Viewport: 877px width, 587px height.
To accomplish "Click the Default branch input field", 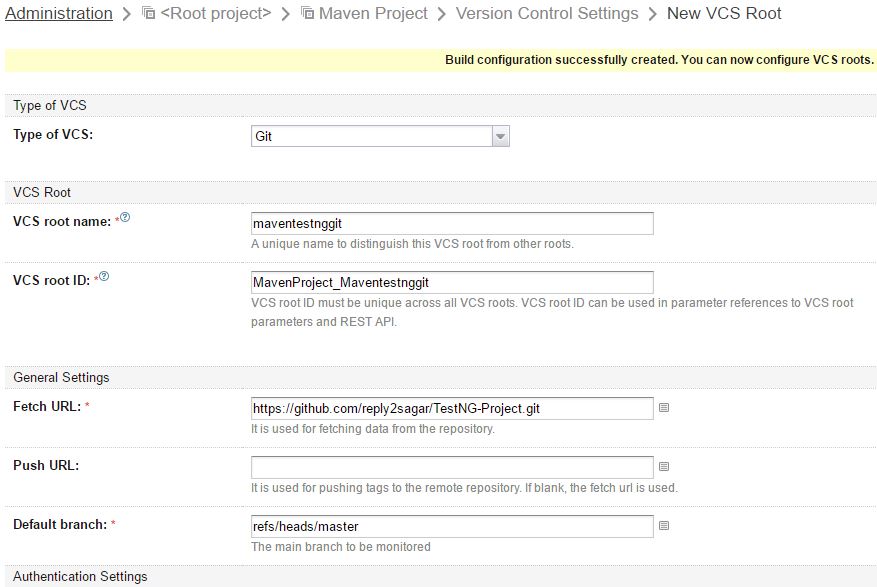I will click(x=452, y=527).
